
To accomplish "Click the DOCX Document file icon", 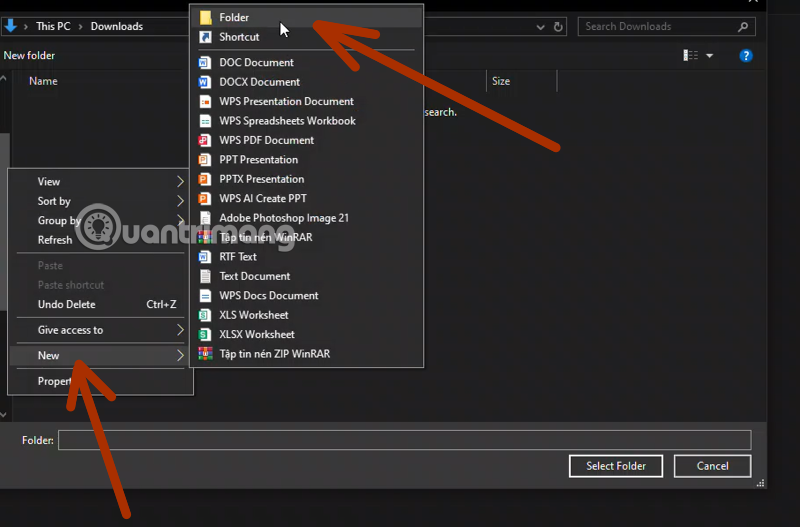I will pyautogui.click(x=205, y=82).
